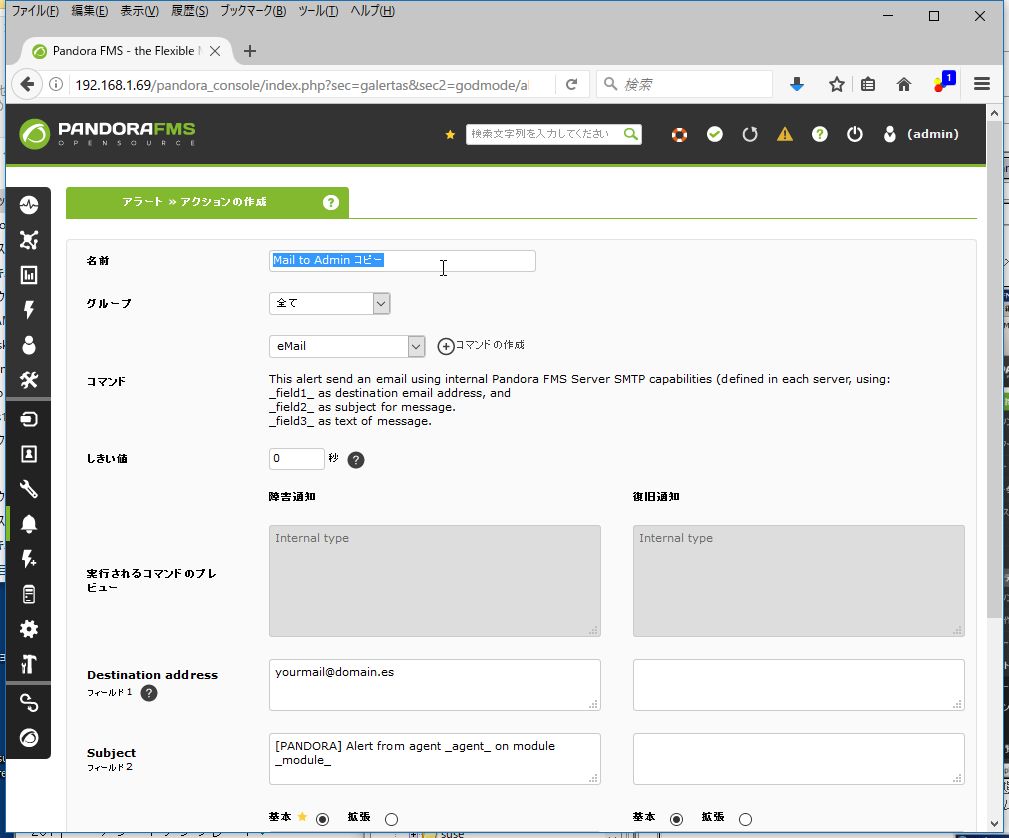Click the Subject 復旧通知 textarea
The image size is (1009, 838).
[x=799, y=759]
